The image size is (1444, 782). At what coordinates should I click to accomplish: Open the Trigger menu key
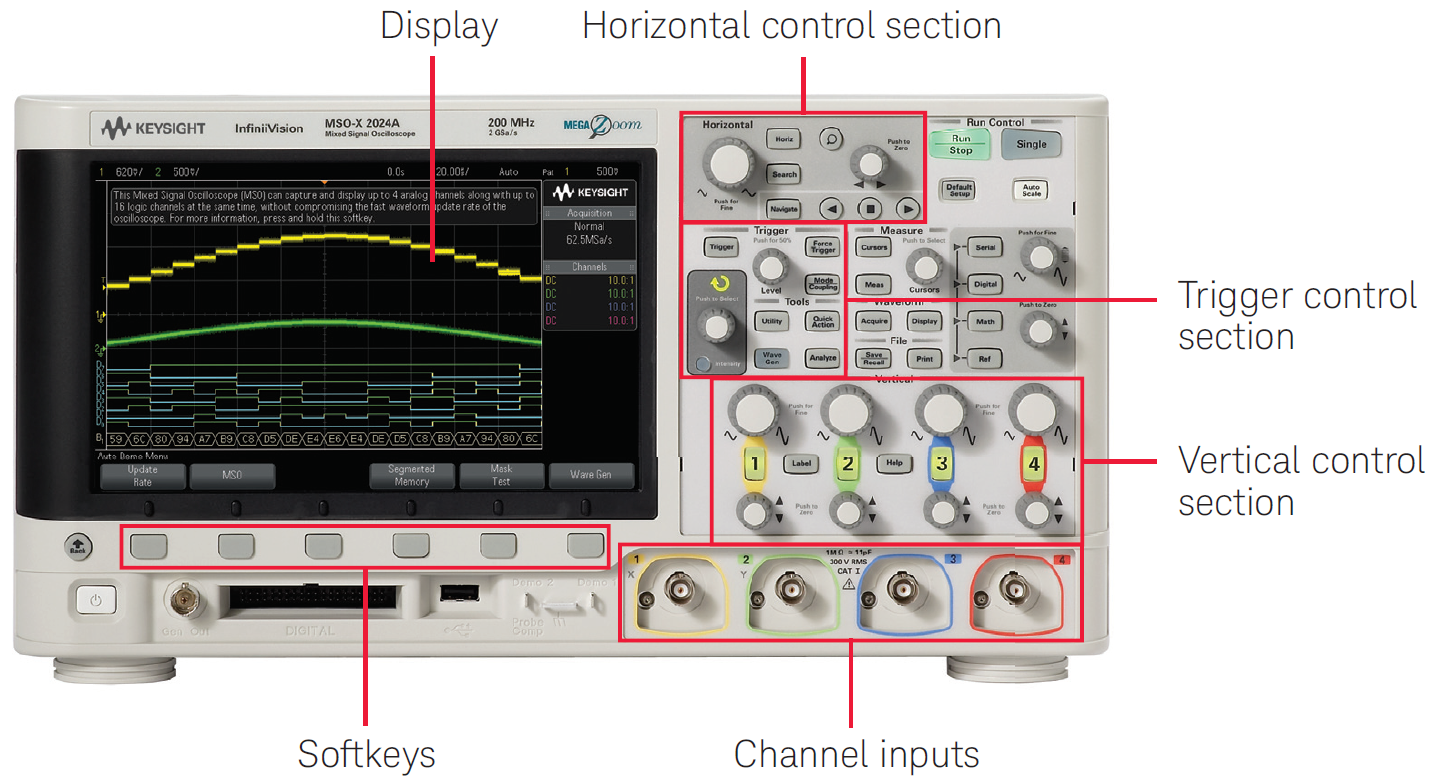click(x=720, y=247)
